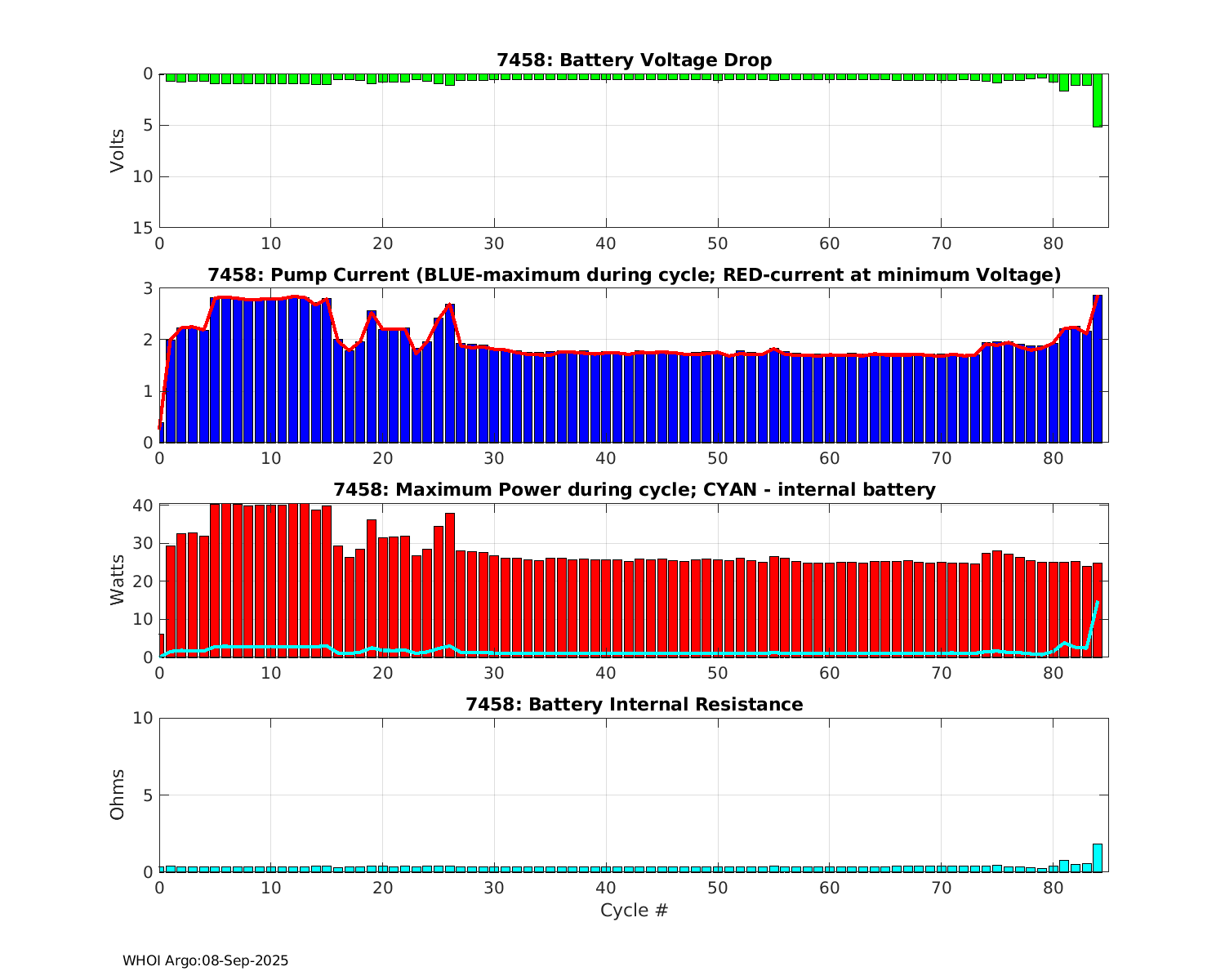Screen dimensions: 1225x980
Task: Click the 40 tick label on Watts axis
Action: pyautogui.click(x=143, y=506)
